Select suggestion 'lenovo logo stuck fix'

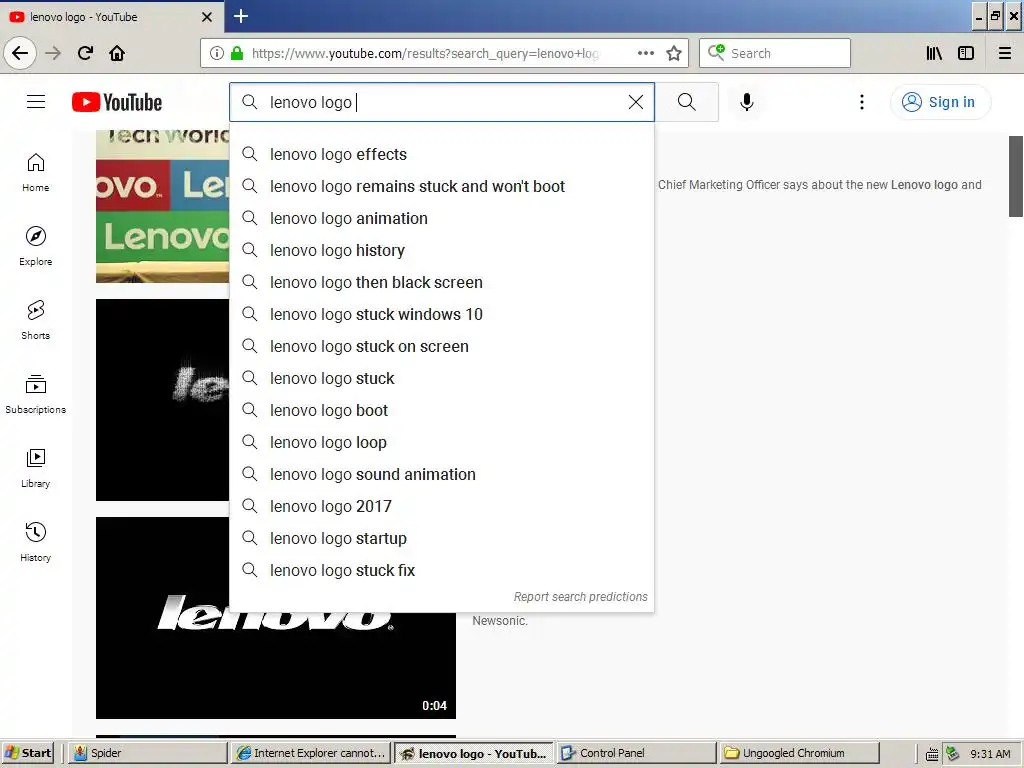[441, 570]
